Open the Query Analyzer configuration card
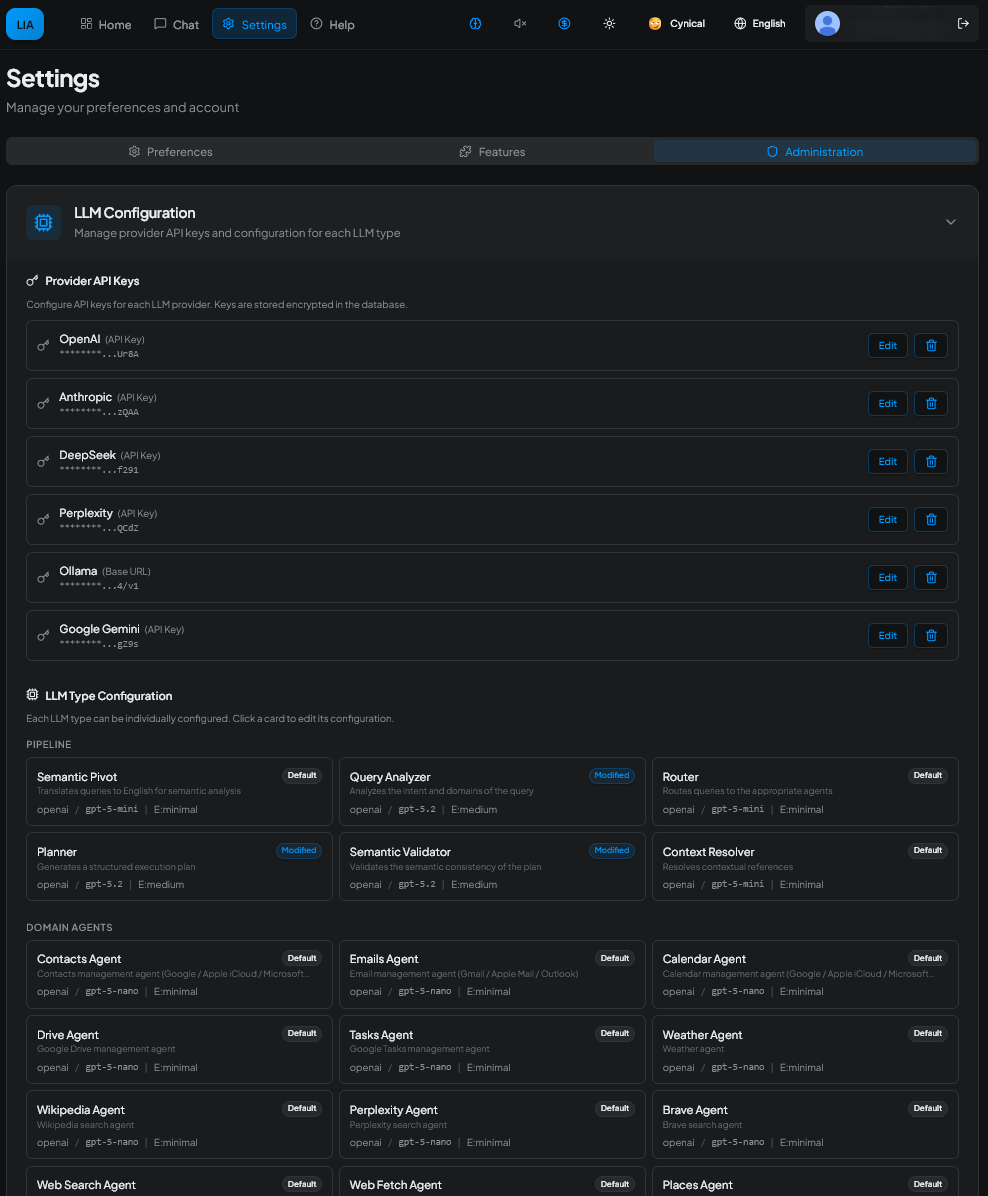Viewport: 988px width, 1196px height. (492, 791)
